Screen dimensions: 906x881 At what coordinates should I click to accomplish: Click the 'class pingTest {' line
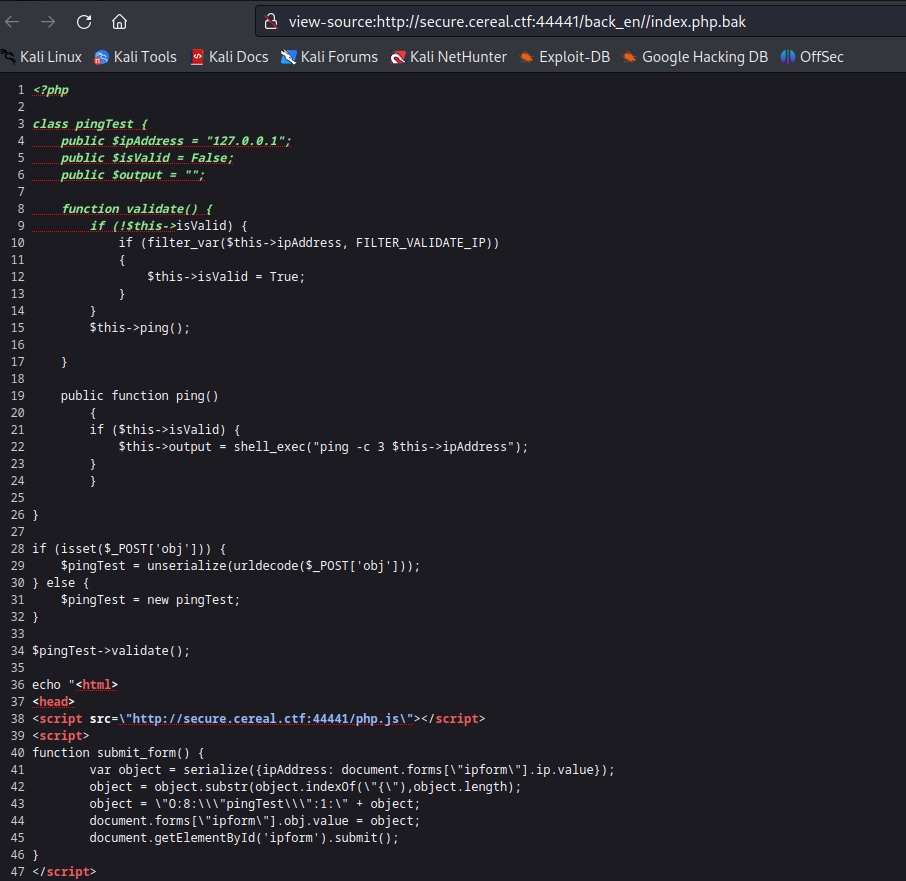[90, 124]
